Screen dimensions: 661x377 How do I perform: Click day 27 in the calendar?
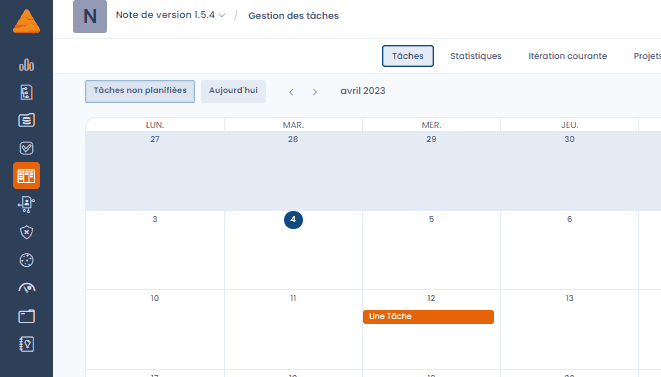[x=155, y=139]
